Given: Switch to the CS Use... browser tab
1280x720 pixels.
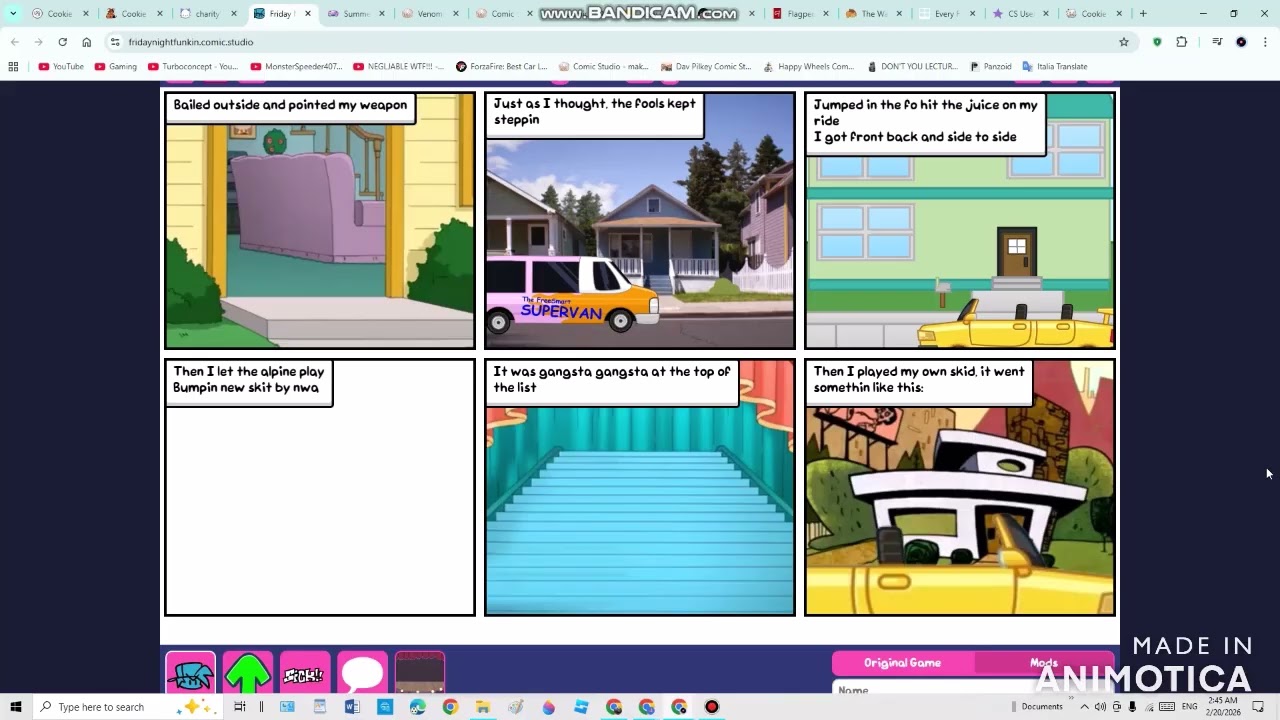Looking at the screenshot, I should click(x=1021, y=14).
